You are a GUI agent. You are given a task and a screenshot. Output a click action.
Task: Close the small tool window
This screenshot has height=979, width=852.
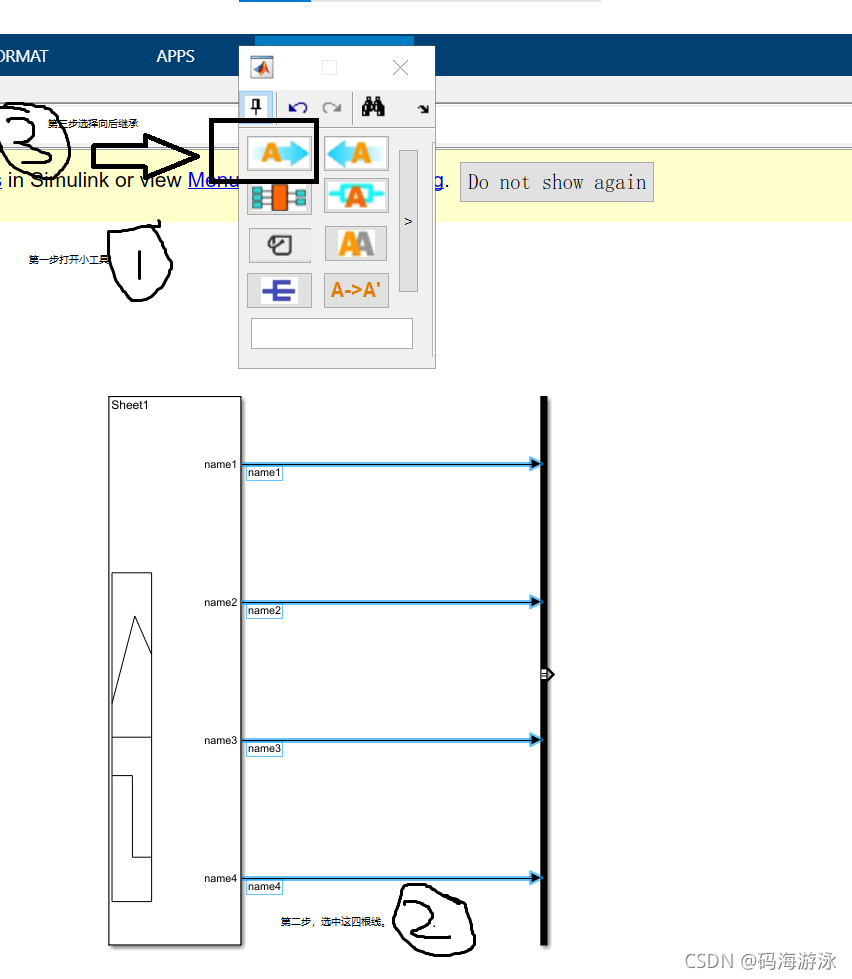click(x=400, y=67)
